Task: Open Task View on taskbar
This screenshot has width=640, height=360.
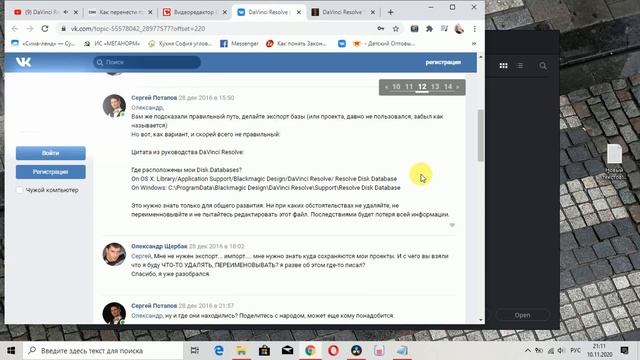Action: tap(195, 351)
